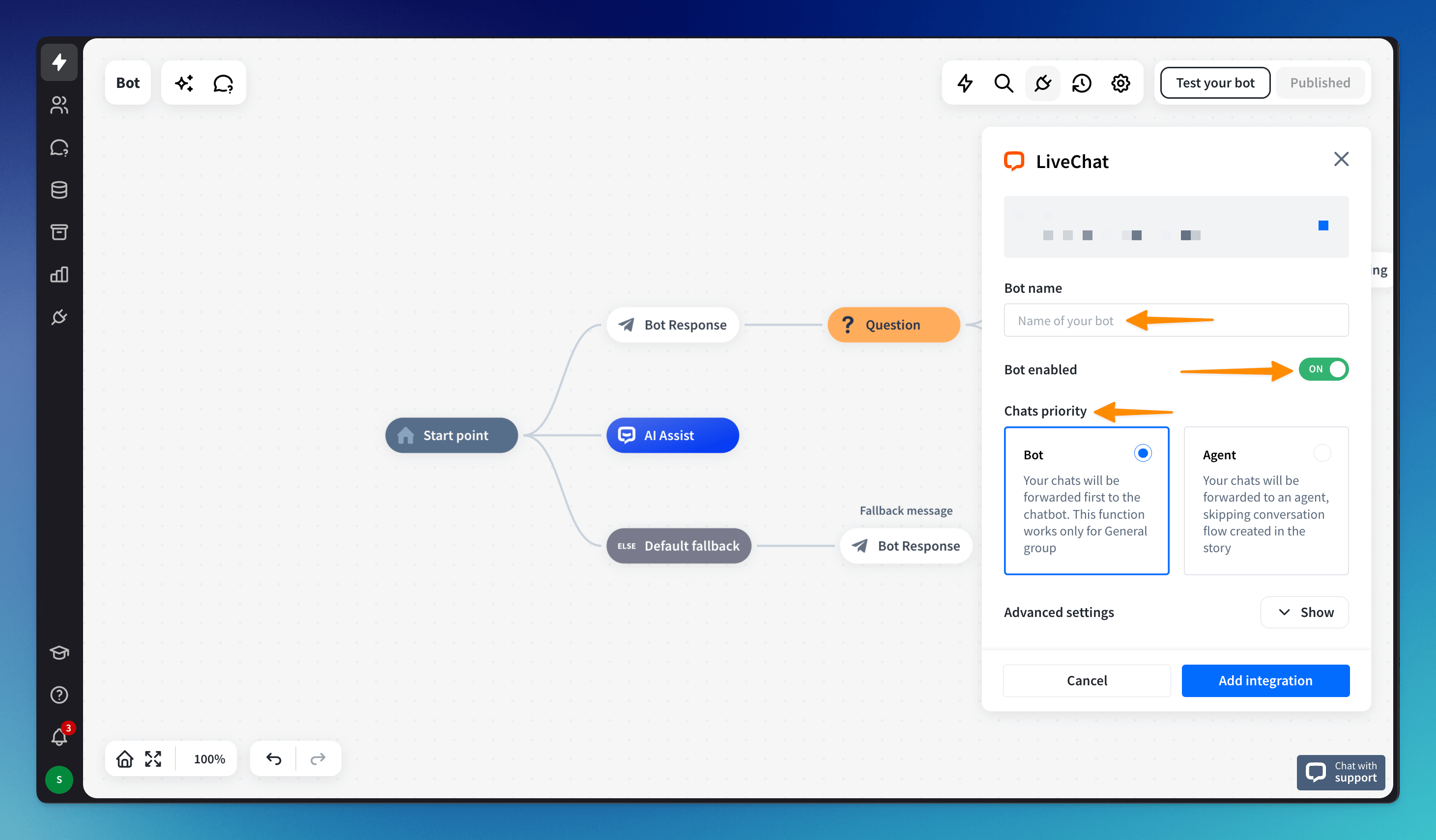Click the 100% zoom level control
Image resolution: width=1436 pixels, height=840 pixels.
(209, 758)
